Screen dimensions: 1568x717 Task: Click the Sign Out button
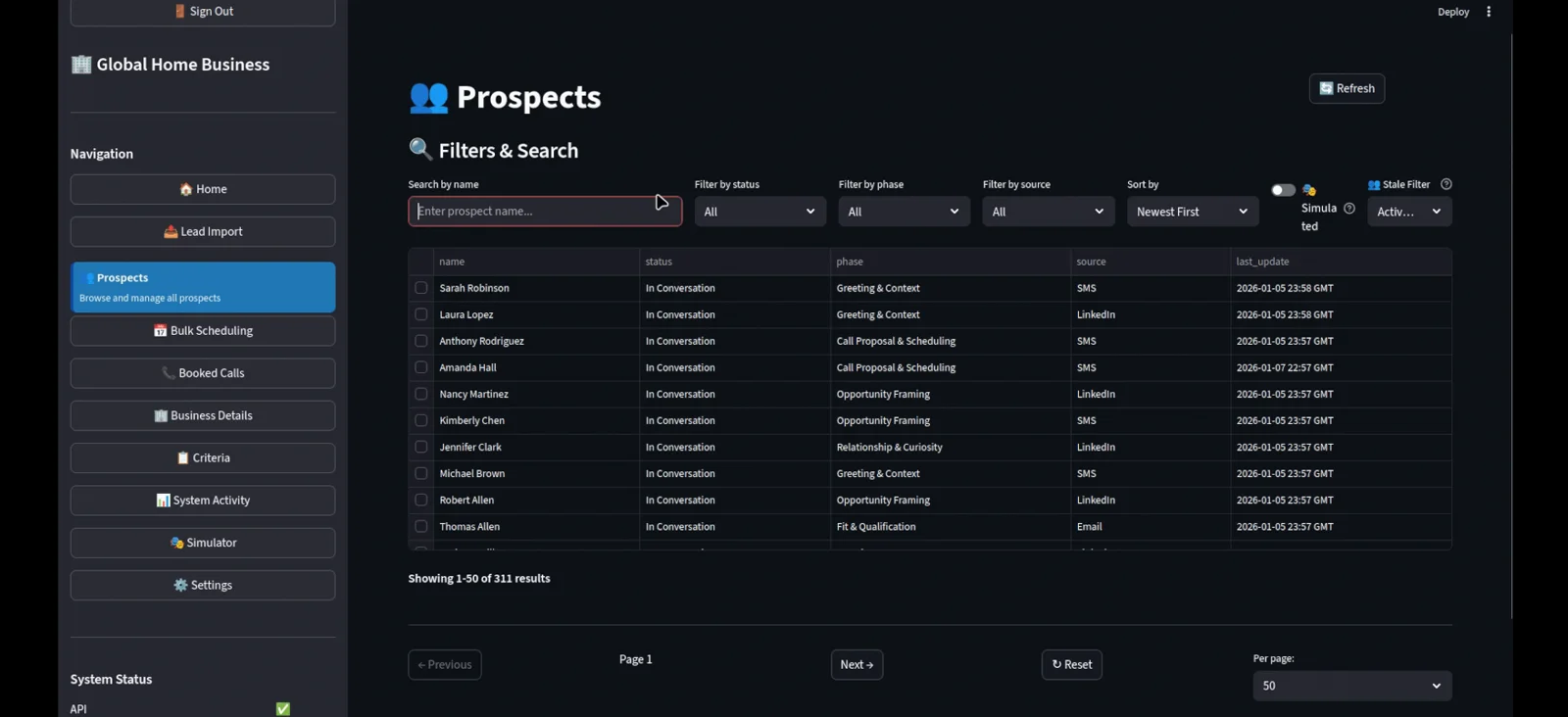[203, 12]
